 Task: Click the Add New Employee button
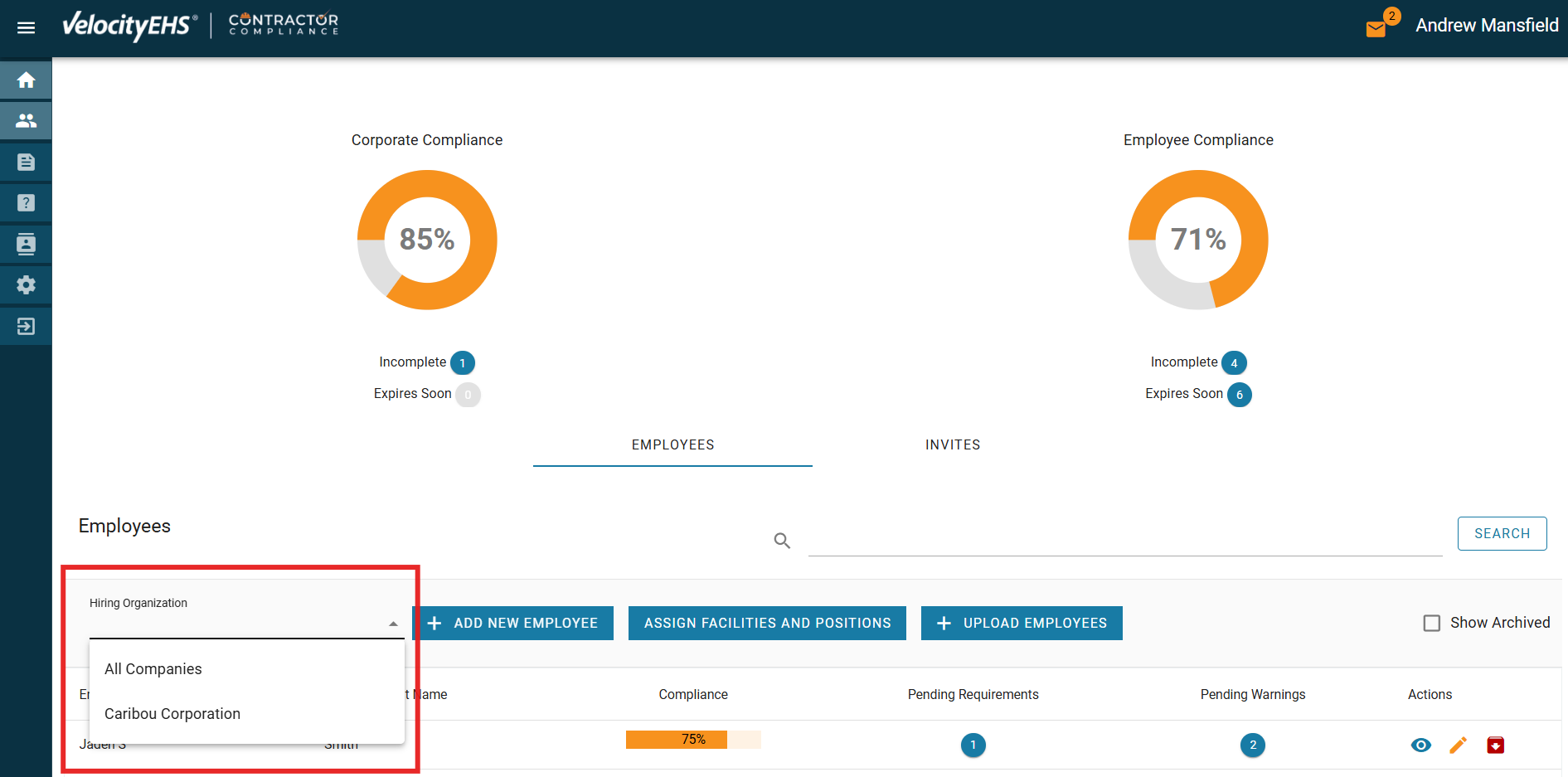[x=513, y=624]
